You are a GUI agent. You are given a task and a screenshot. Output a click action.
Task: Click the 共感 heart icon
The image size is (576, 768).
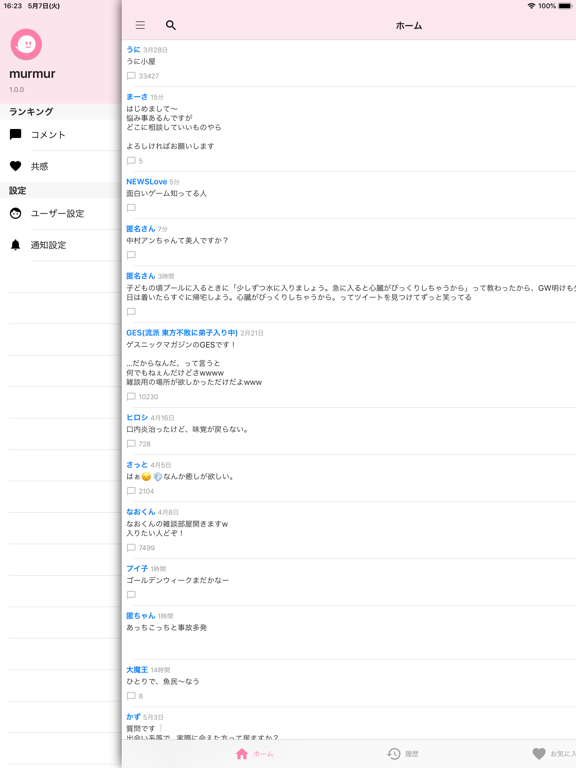(16, 167)
